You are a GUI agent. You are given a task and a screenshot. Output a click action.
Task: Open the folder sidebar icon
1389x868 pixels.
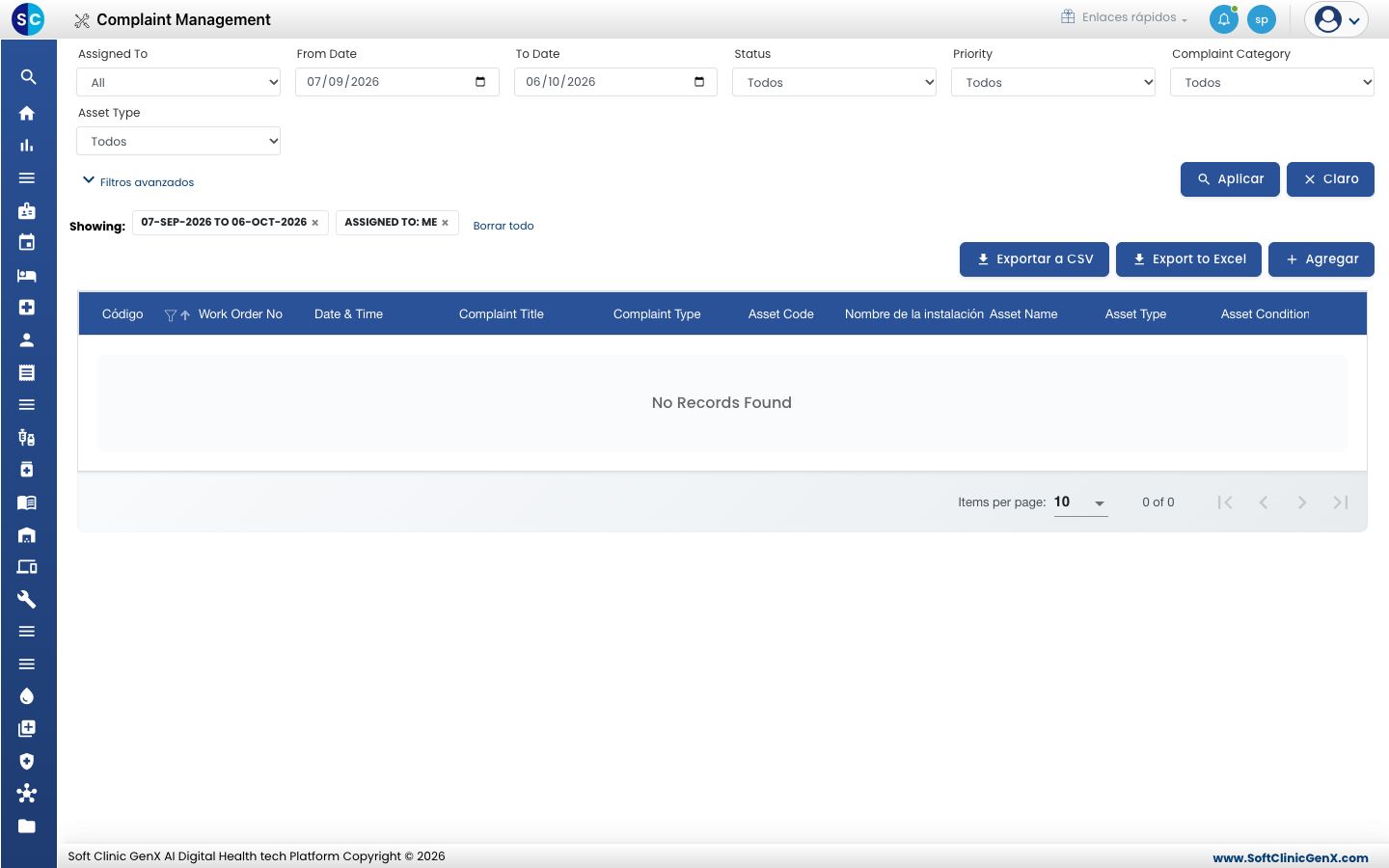click(x=27, y=826)
